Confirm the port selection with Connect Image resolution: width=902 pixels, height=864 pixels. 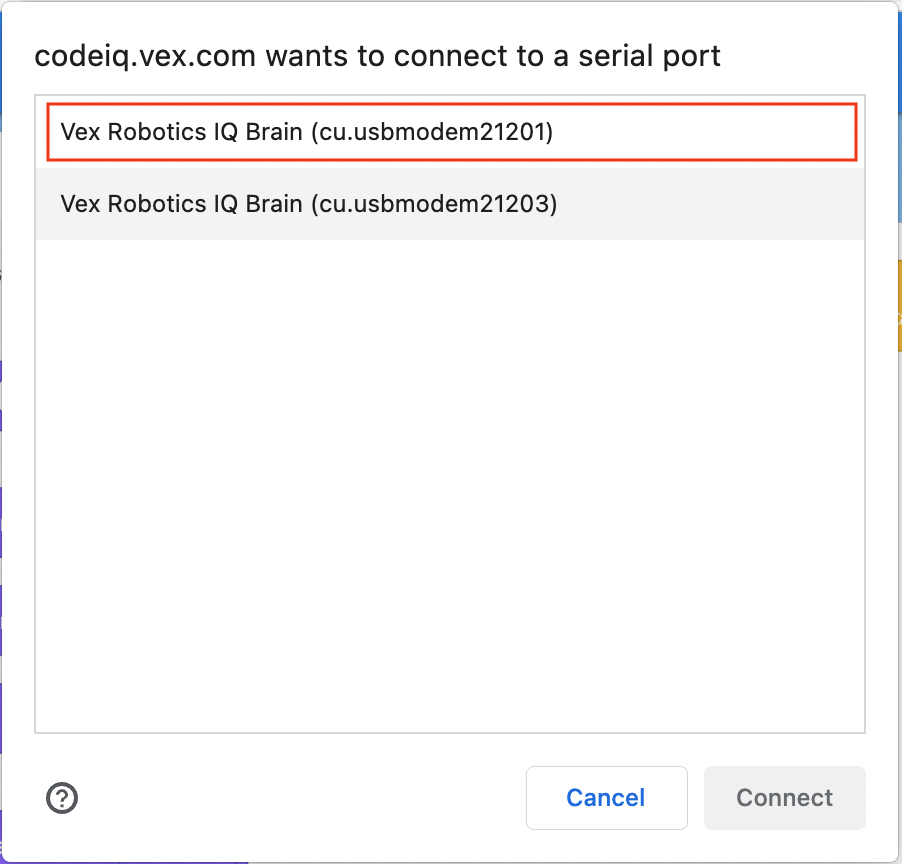pos(784,797)
